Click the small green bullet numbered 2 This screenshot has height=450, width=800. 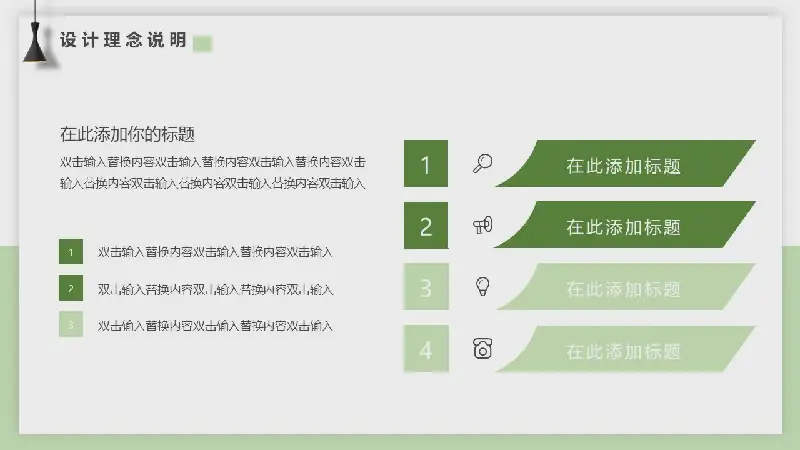pyautogui.click(x=71, y=289)
